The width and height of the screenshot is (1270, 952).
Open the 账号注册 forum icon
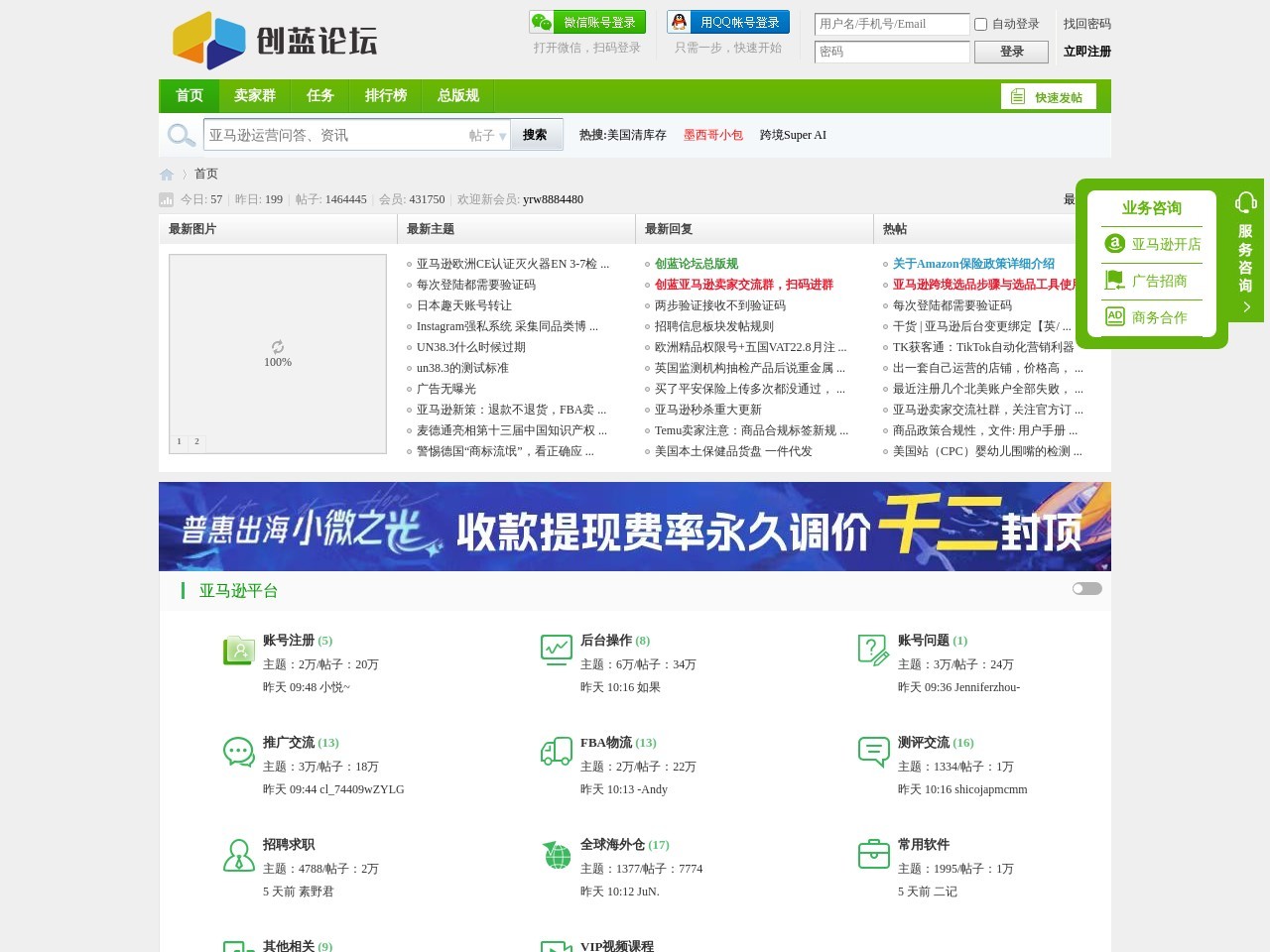coord(239,651)
